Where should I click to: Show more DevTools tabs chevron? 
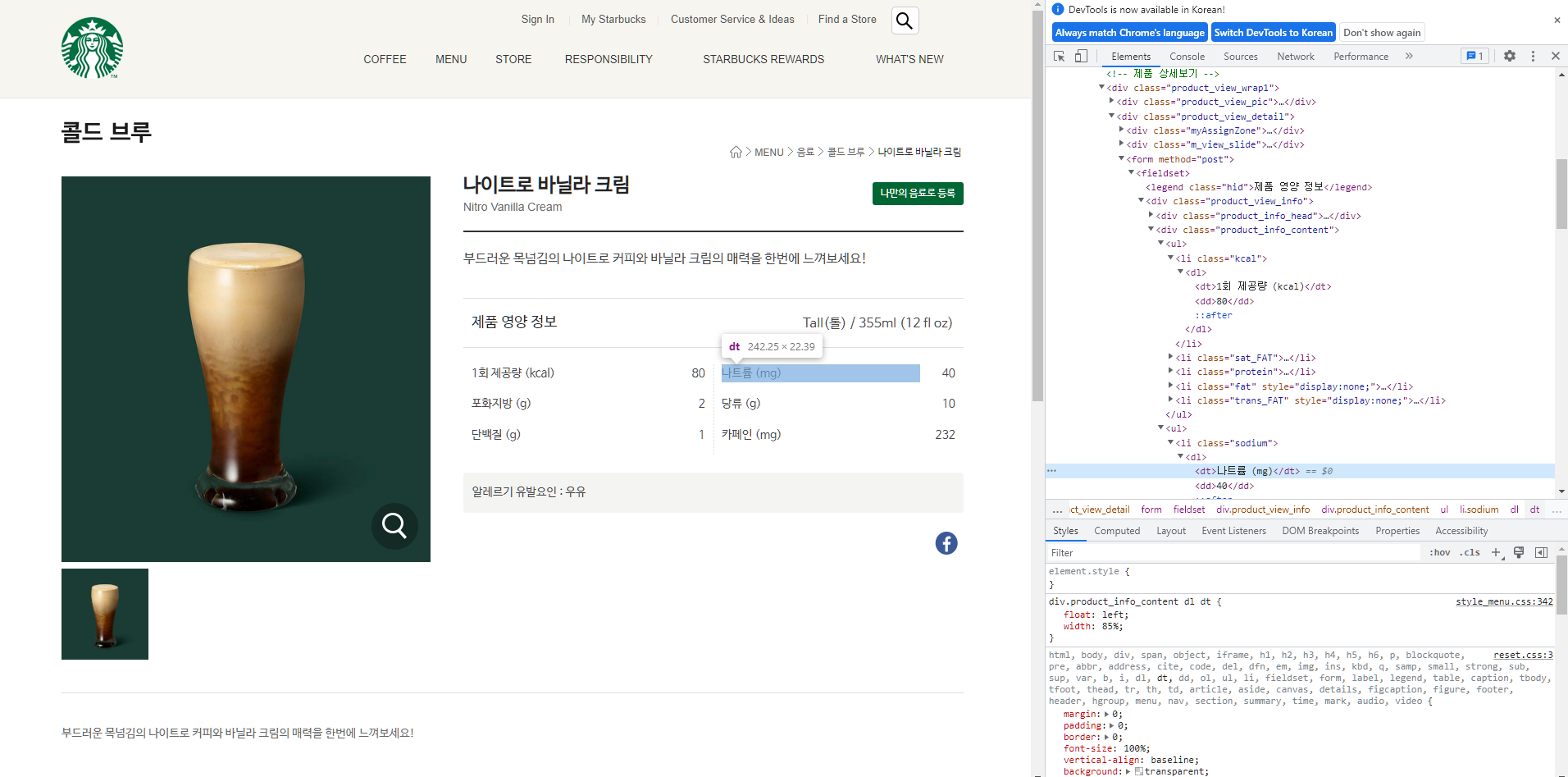pos(1409,56)
